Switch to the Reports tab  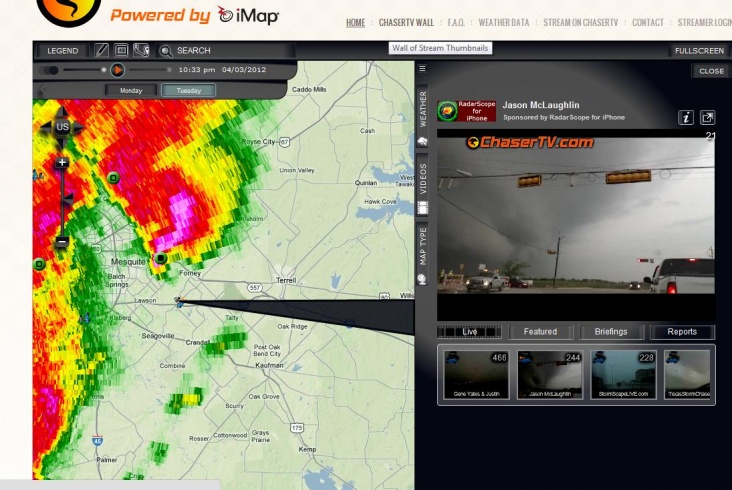click(682, 332)
